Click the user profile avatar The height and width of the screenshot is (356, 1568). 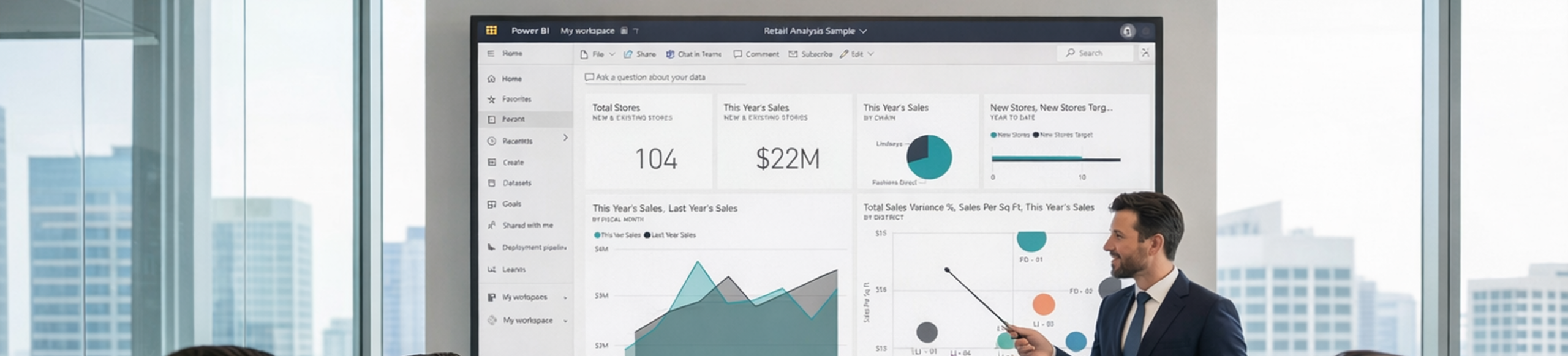tap(1126, 31)
